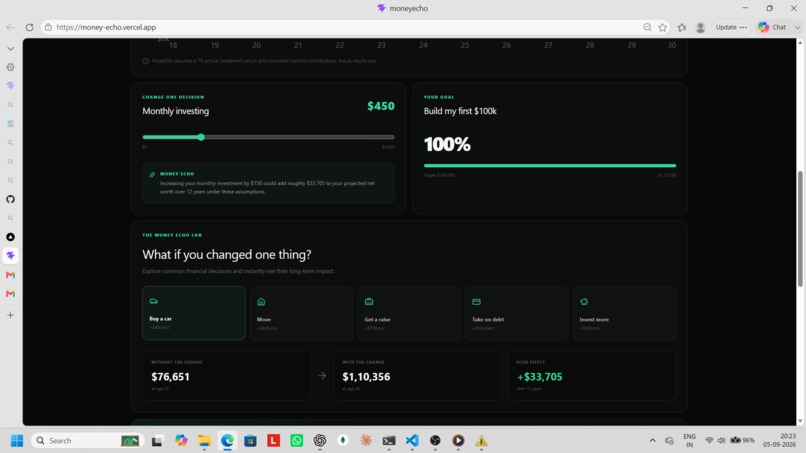Open the Favorites list icon
The height and width of the screenshot is (453, 806).
[x=682, y=27]
